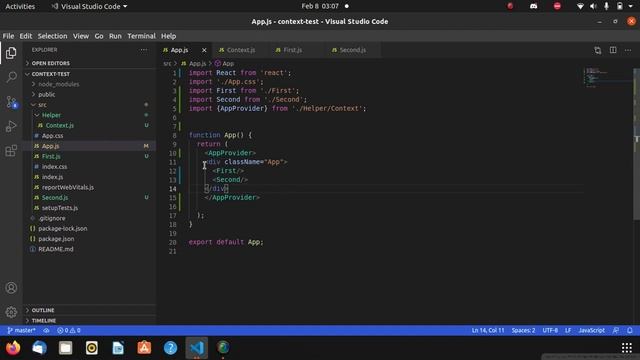Click UTF-8 encoding status item
The image size is (640, 360).
550,330
